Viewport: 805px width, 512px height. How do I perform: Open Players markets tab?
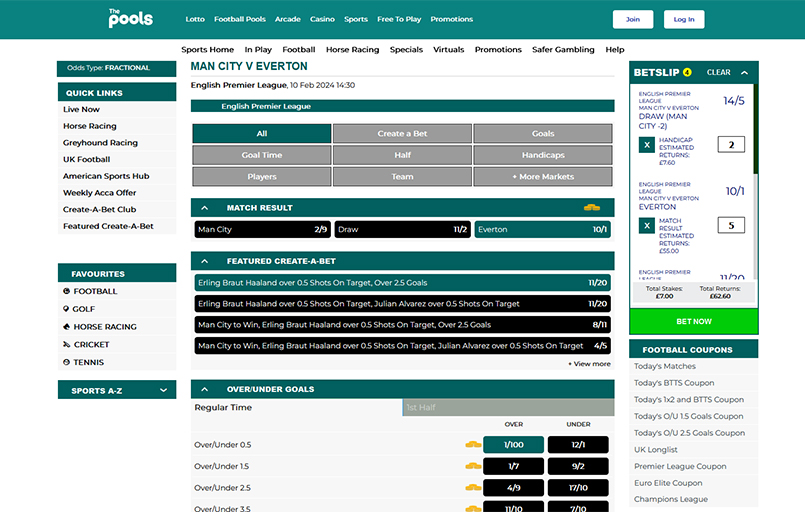262,177
